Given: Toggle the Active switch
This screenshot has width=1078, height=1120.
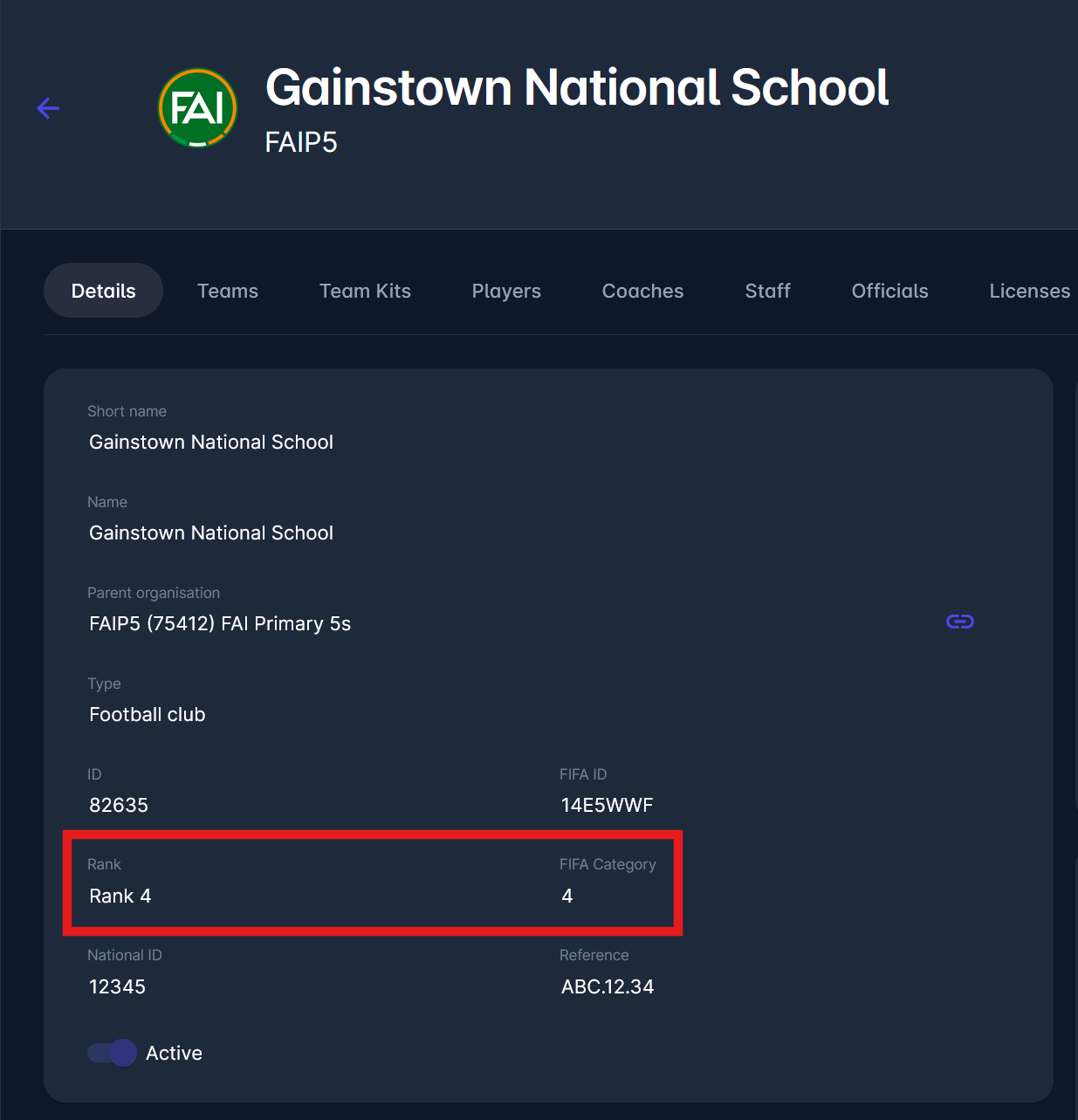Looking at the screenshot, I should click(113, 1053).
